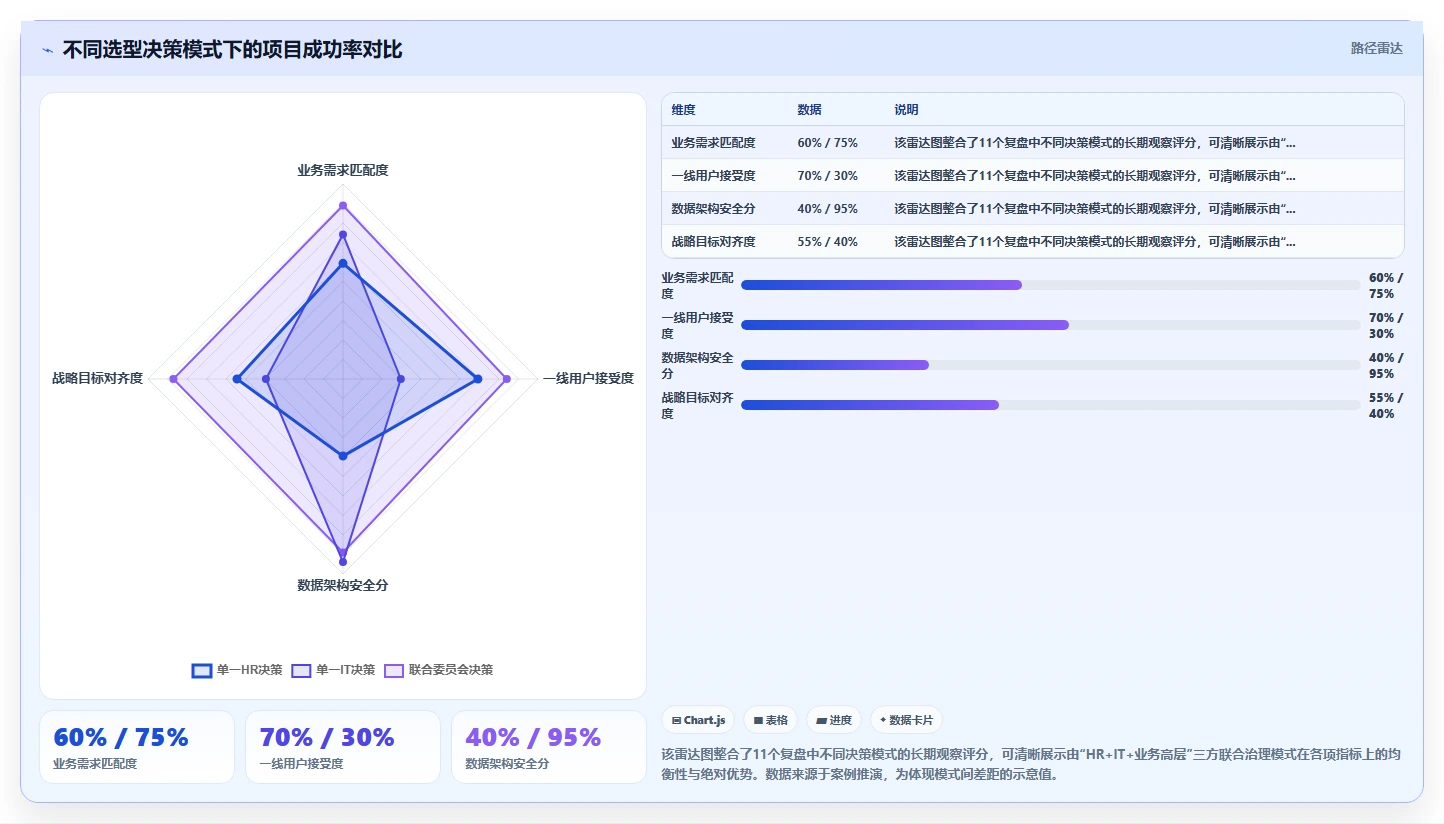
Task: Select the 40% / 95% data card
Action: tap(549, 747)
